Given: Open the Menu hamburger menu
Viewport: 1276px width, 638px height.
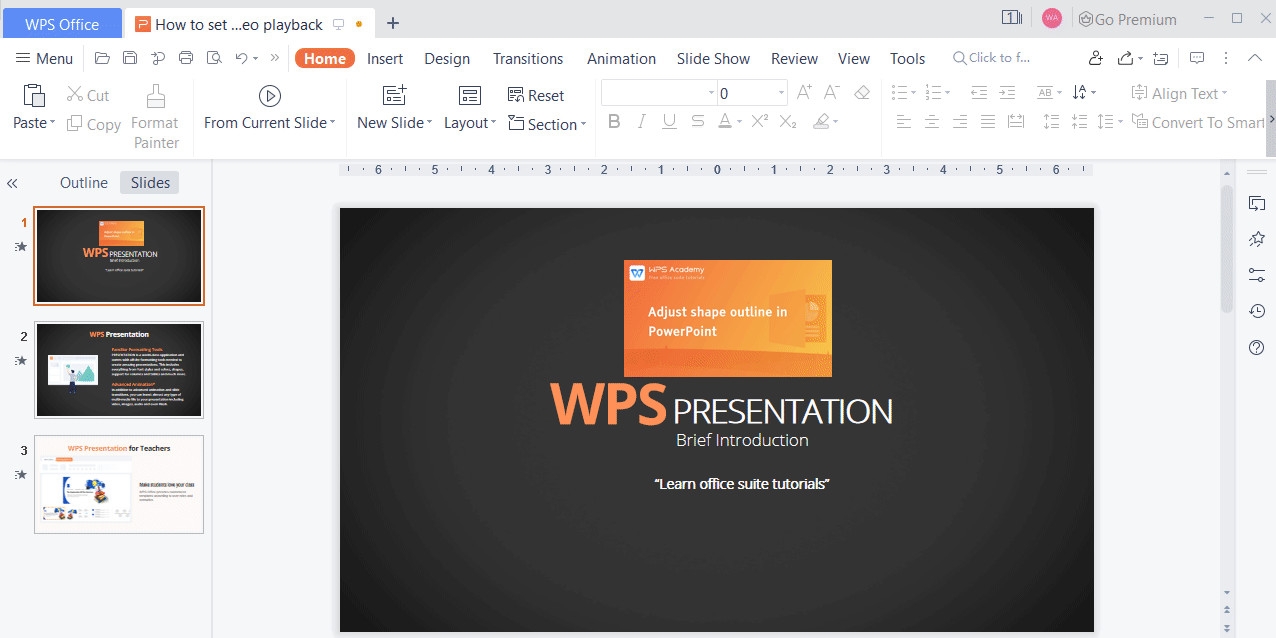Looking at the screenshot, I should coord(45,58).
